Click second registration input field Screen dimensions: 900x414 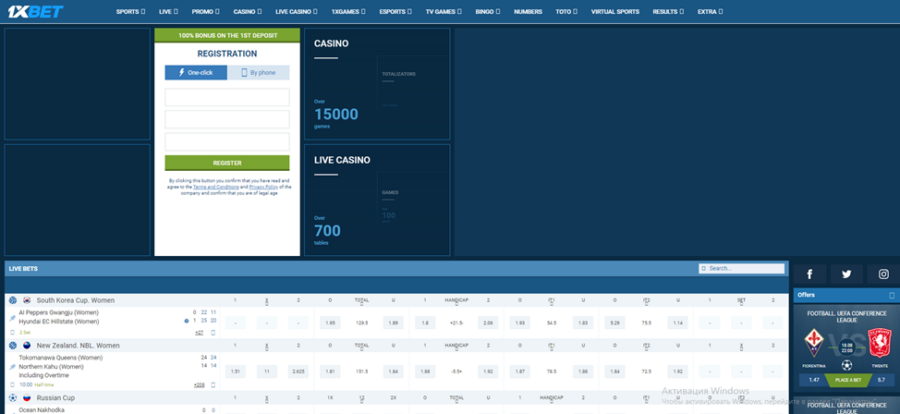coord(227,119)
